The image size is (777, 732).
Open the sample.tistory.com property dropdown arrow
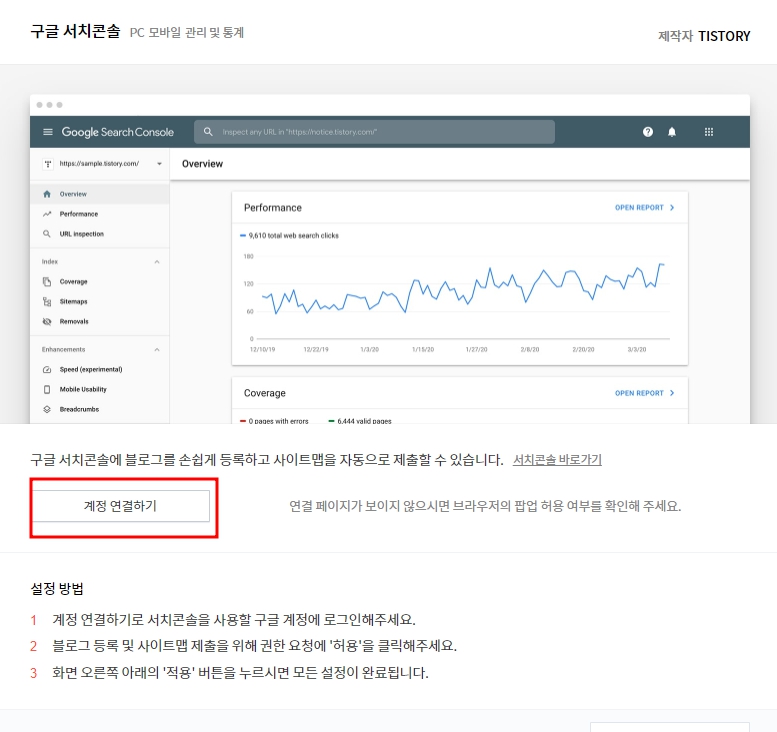(159, 164)
